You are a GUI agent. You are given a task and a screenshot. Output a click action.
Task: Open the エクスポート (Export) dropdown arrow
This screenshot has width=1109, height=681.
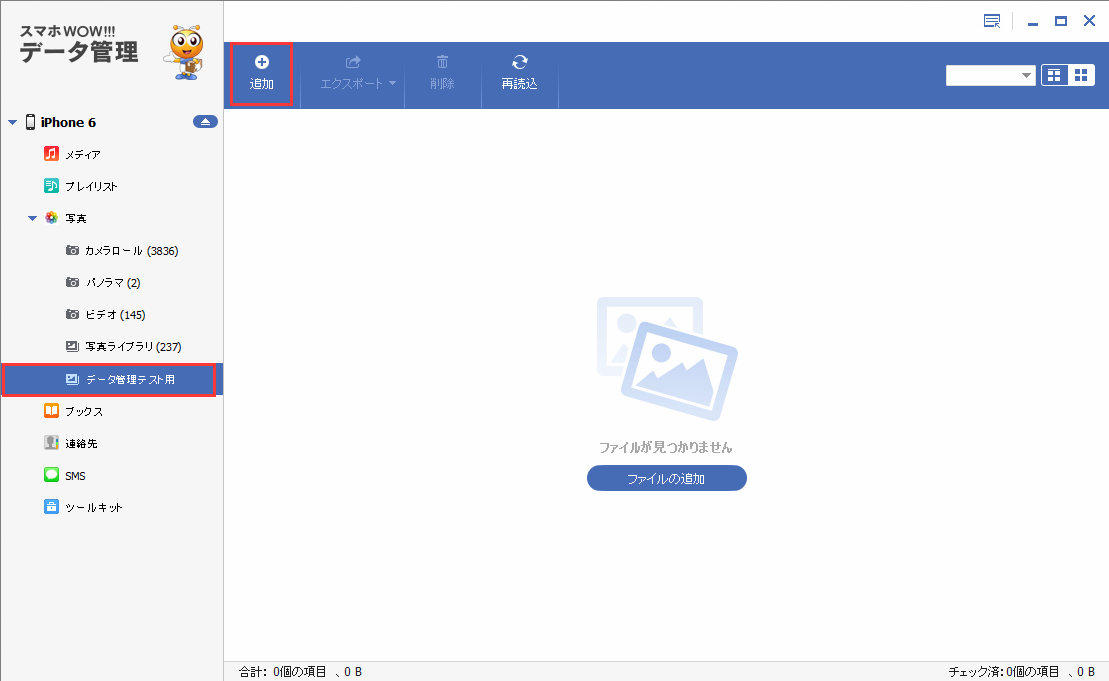click(393, 83)
